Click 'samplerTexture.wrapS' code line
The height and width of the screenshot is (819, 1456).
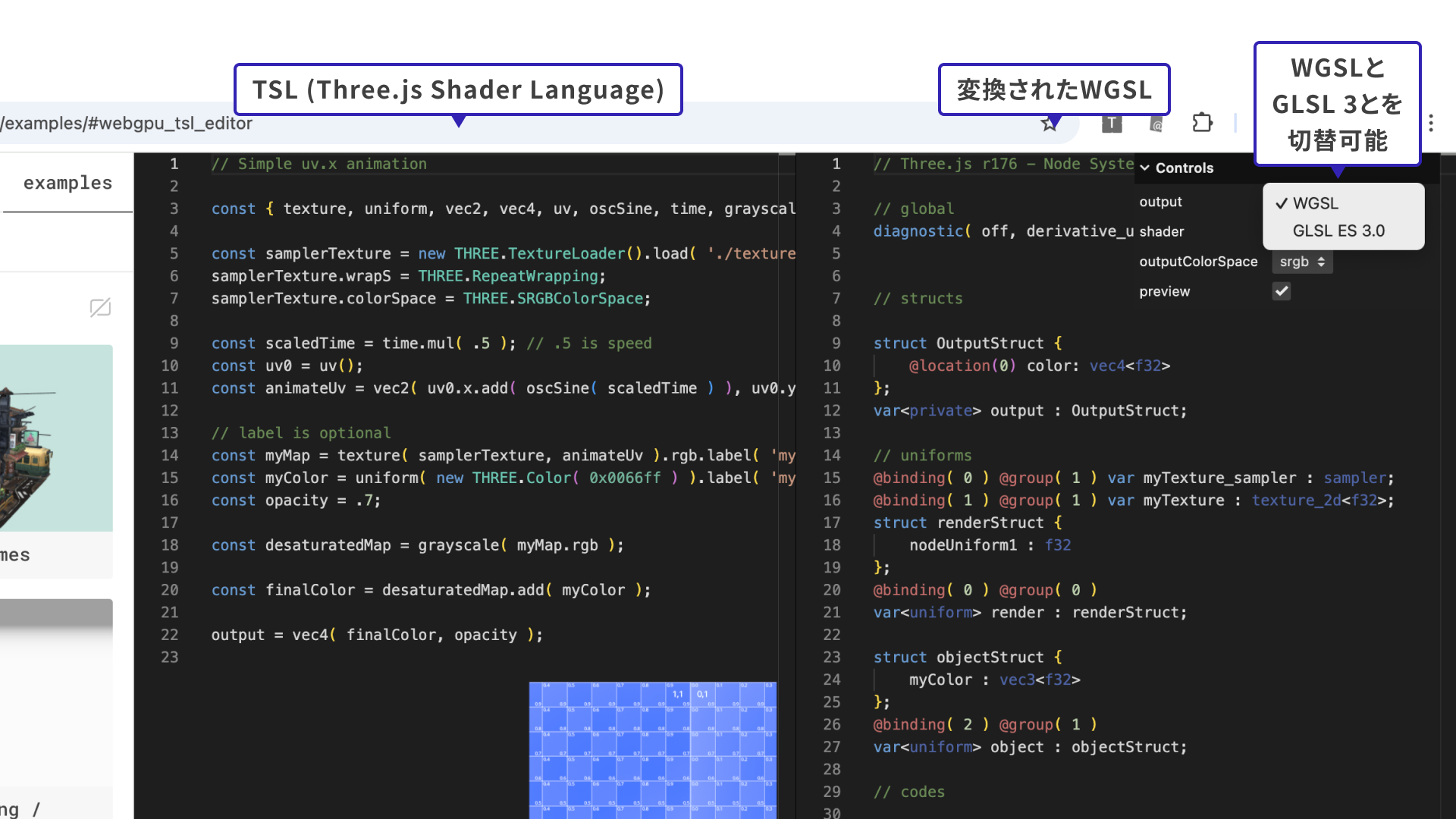tap(408, 276)
